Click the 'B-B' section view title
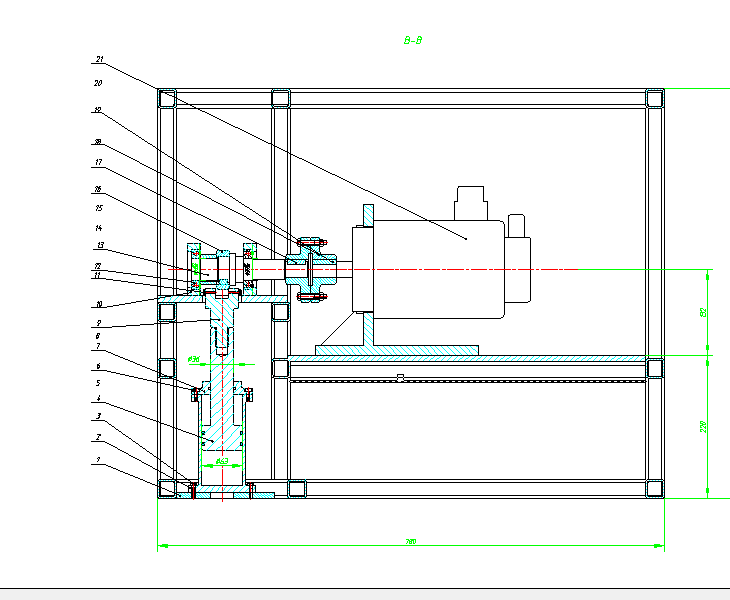The width and height of the screenshot is (730, 600). pos(413,40)
